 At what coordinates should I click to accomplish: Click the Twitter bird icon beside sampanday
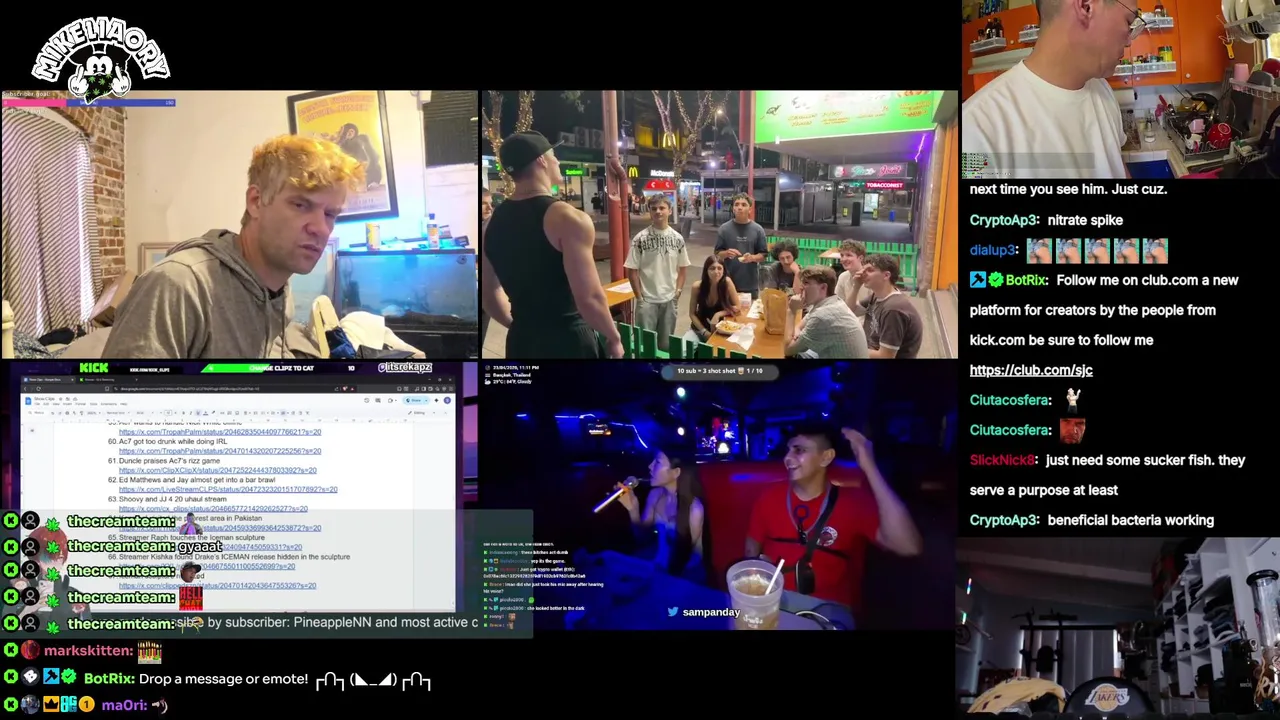tap(673, 612)
